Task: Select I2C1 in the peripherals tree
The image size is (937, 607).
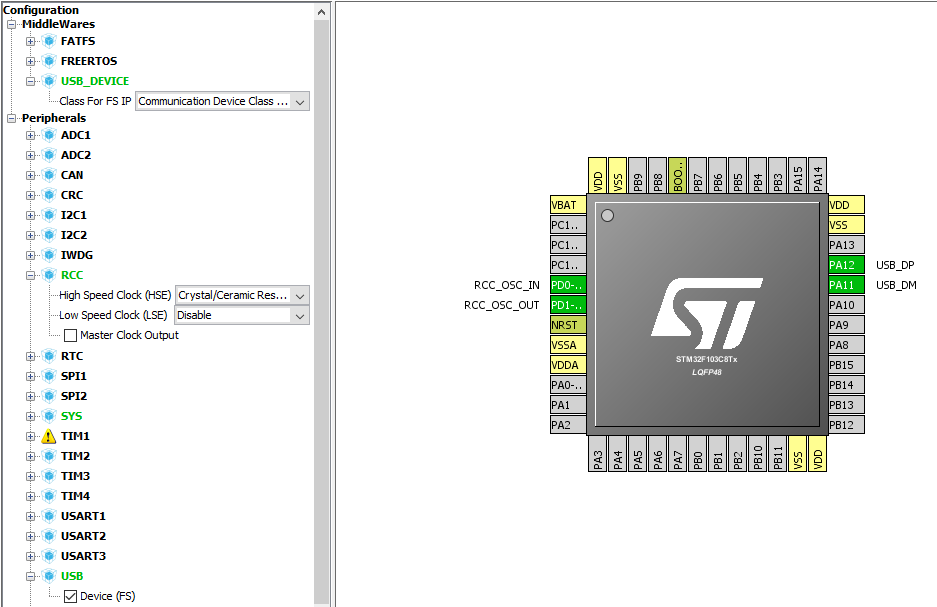Action: [74, 215]
